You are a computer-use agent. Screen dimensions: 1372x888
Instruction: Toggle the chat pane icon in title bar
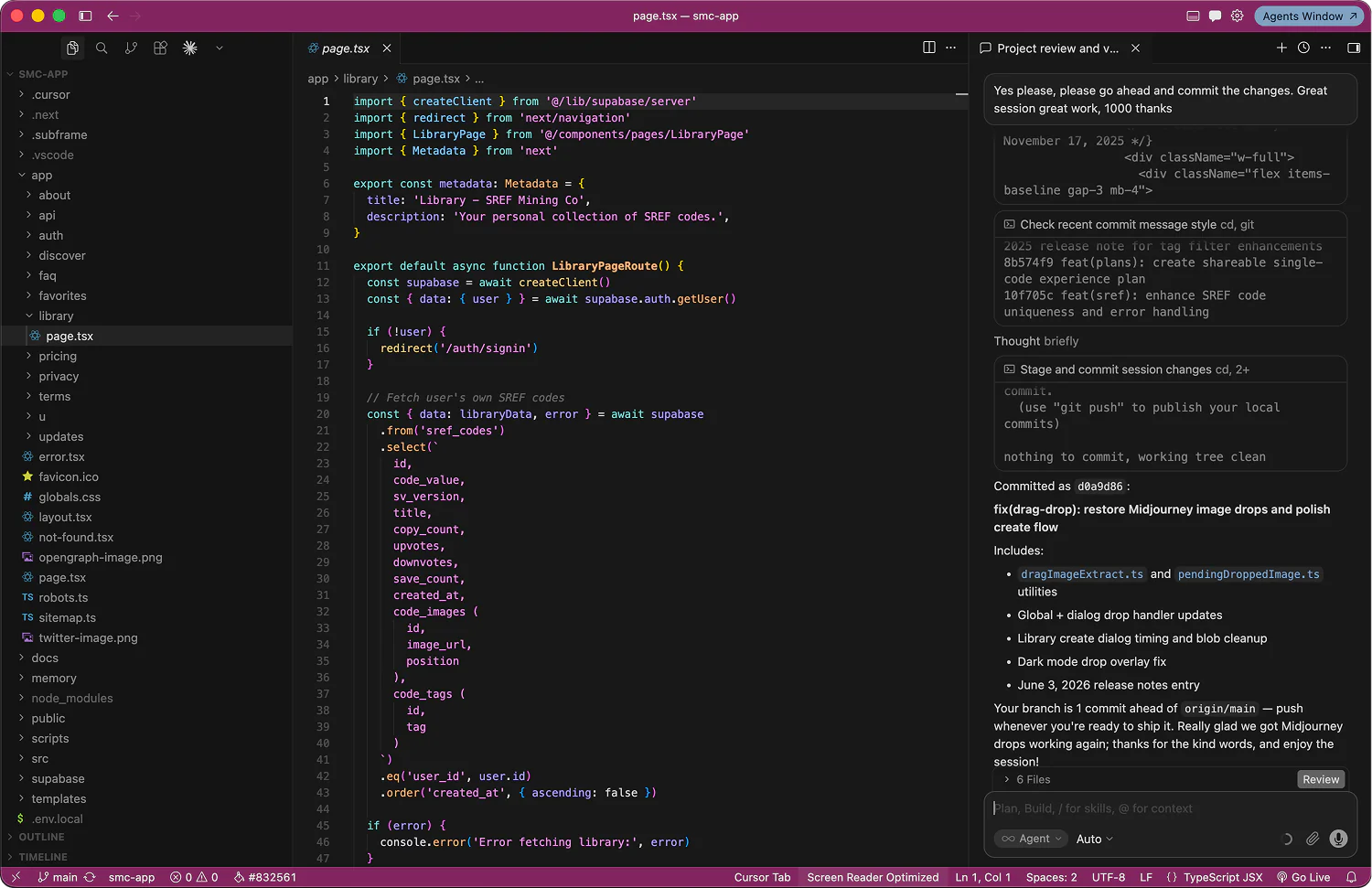tap(1215, 16)
